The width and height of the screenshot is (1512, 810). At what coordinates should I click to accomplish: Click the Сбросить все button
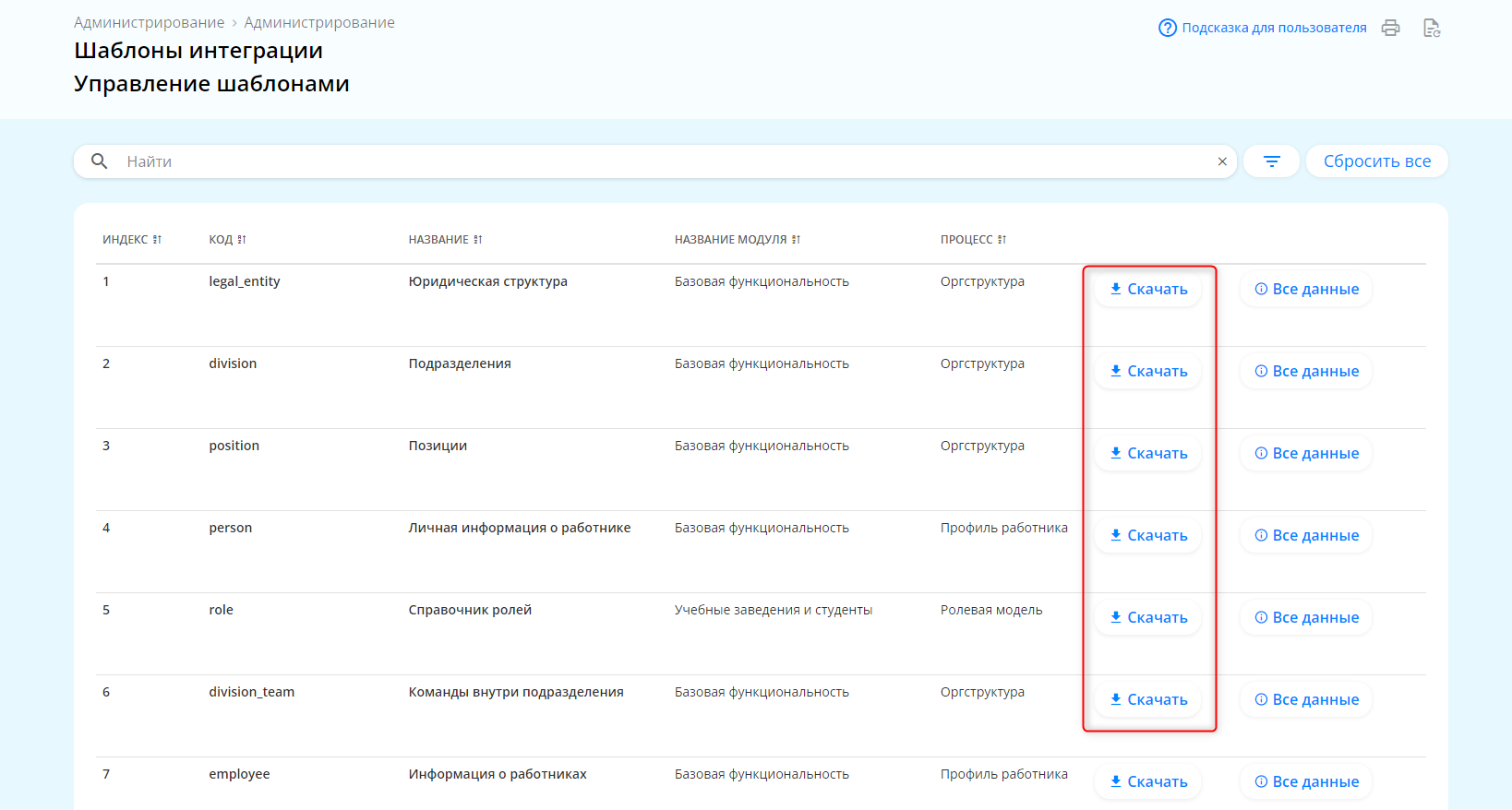click(1376, 161)
